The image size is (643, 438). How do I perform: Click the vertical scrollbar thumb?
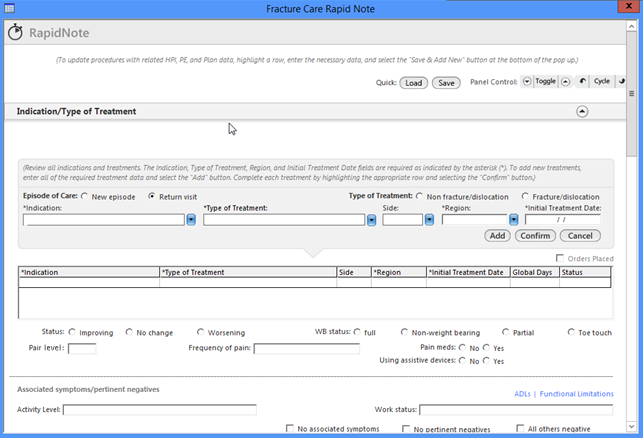coord(632,94)
